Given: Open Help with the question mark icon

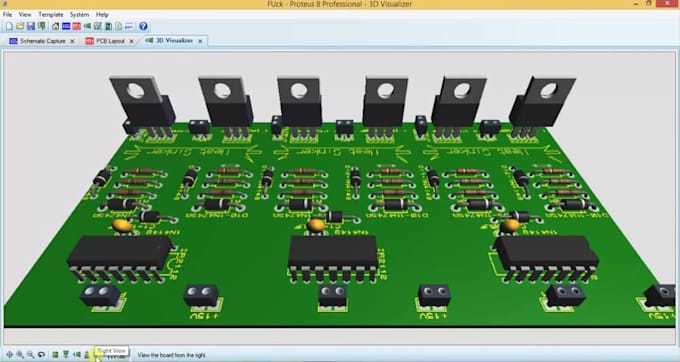Looking at the screenshot, I should tap(143, 26).
